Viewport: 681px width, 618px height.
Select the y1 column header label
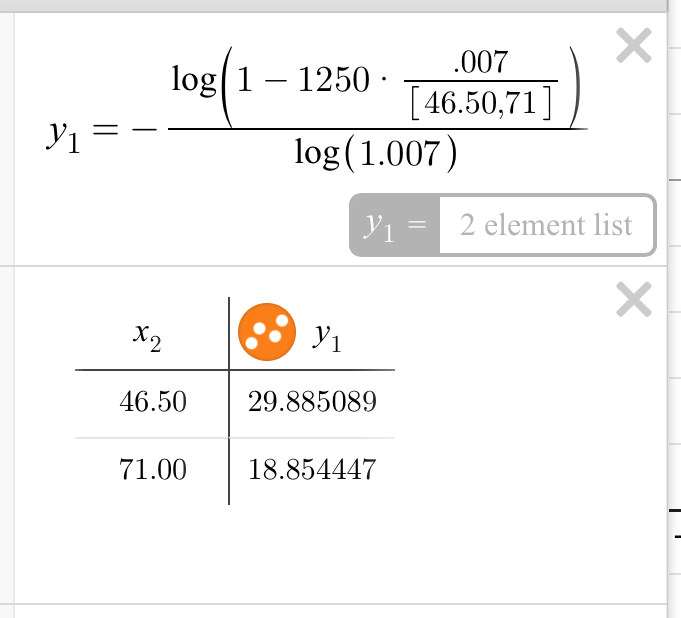pos(327,338)
